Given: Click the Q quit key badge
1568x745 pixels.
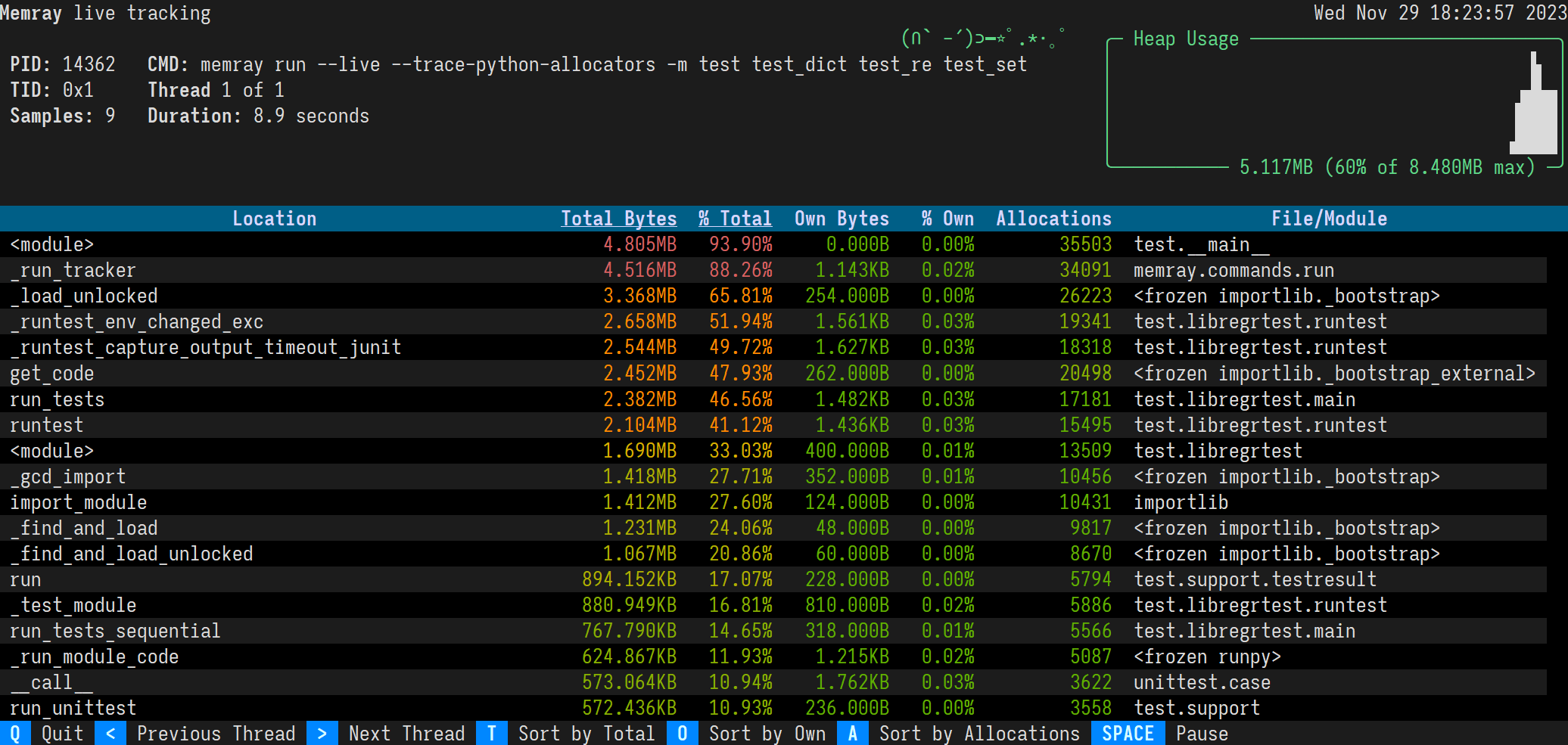Looking at the screenshot, I should point(15,733).
